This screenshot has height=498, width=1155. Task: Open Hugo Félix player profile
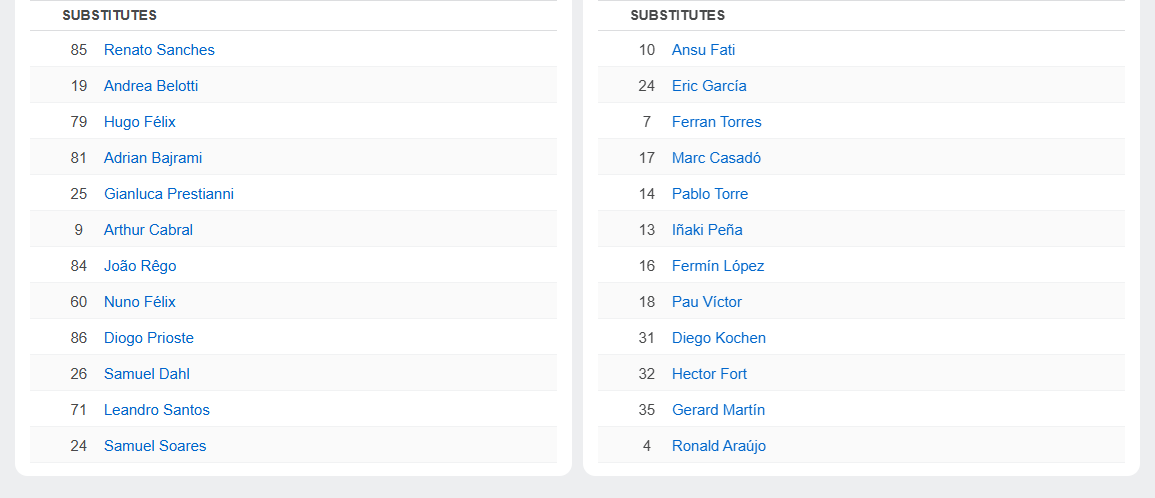coord(140,122)
